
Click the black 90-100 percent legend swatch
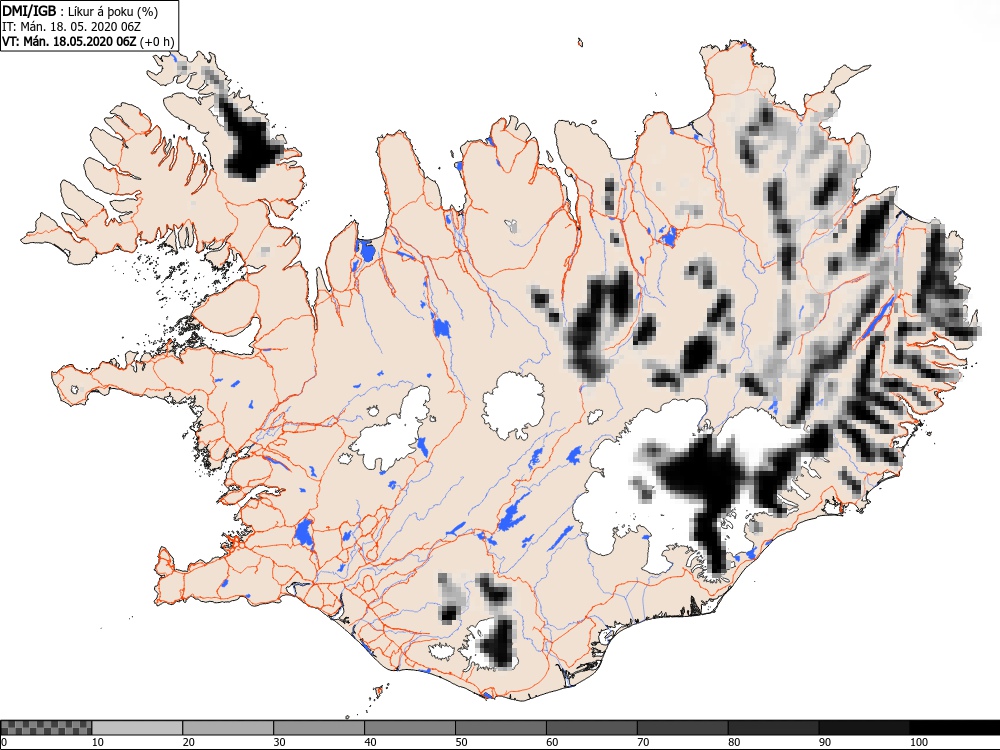[x=864, y=728]
